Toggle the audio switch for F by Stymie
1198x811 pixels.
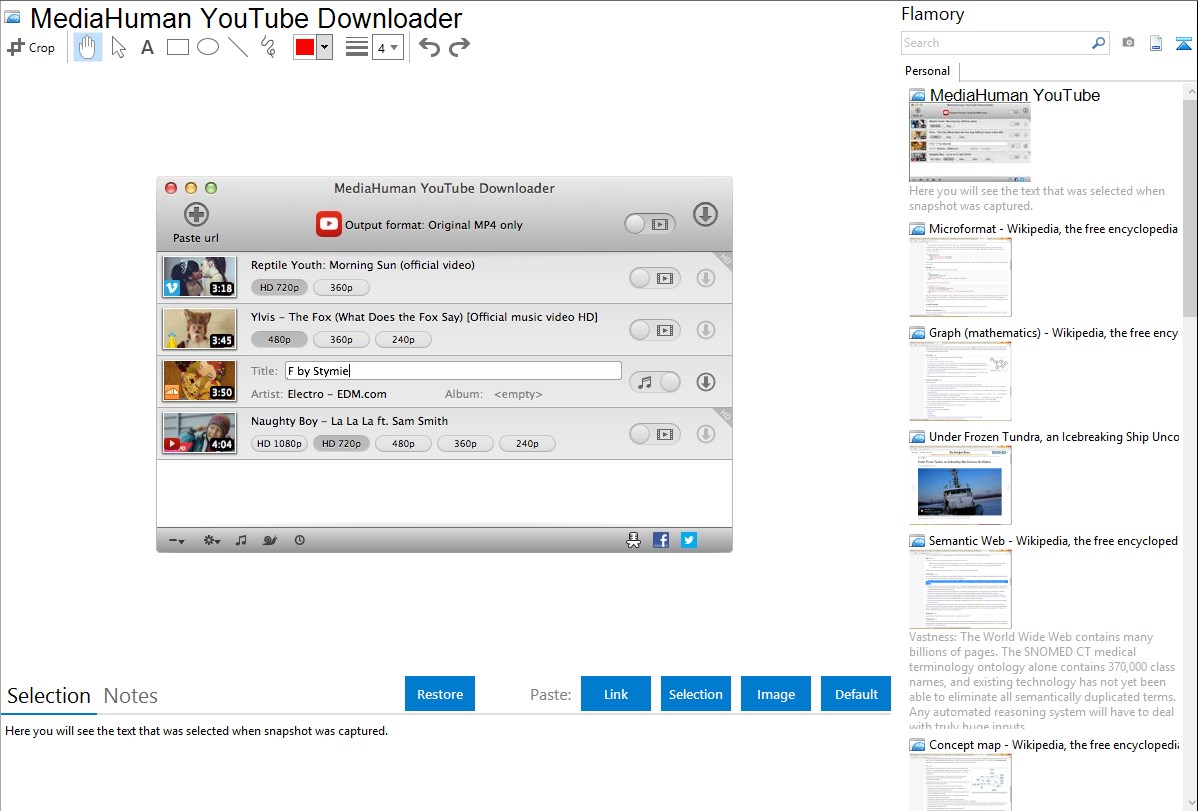point(654,382)
